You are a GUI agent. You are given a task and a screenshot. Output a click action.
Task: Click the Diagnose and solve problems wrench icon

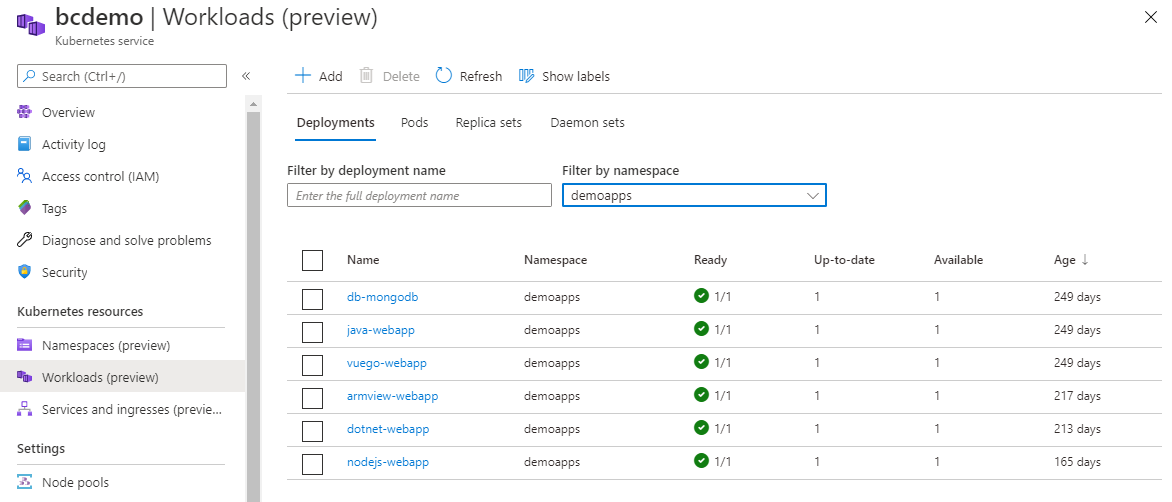click(25, 241)
